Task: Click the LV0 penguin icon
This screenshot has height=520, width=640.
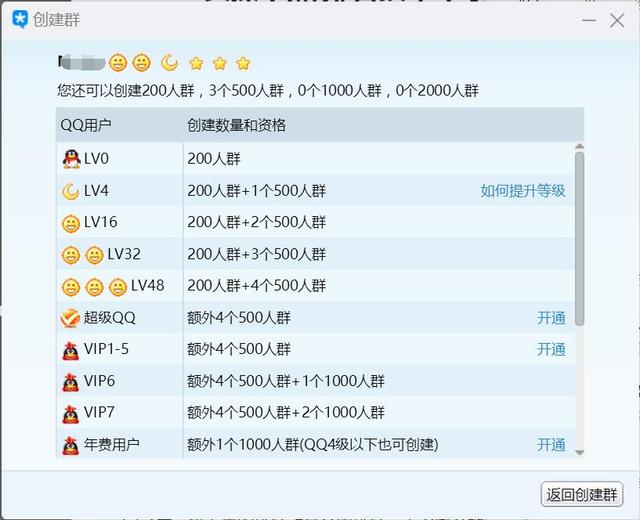Action: [71, 159]
